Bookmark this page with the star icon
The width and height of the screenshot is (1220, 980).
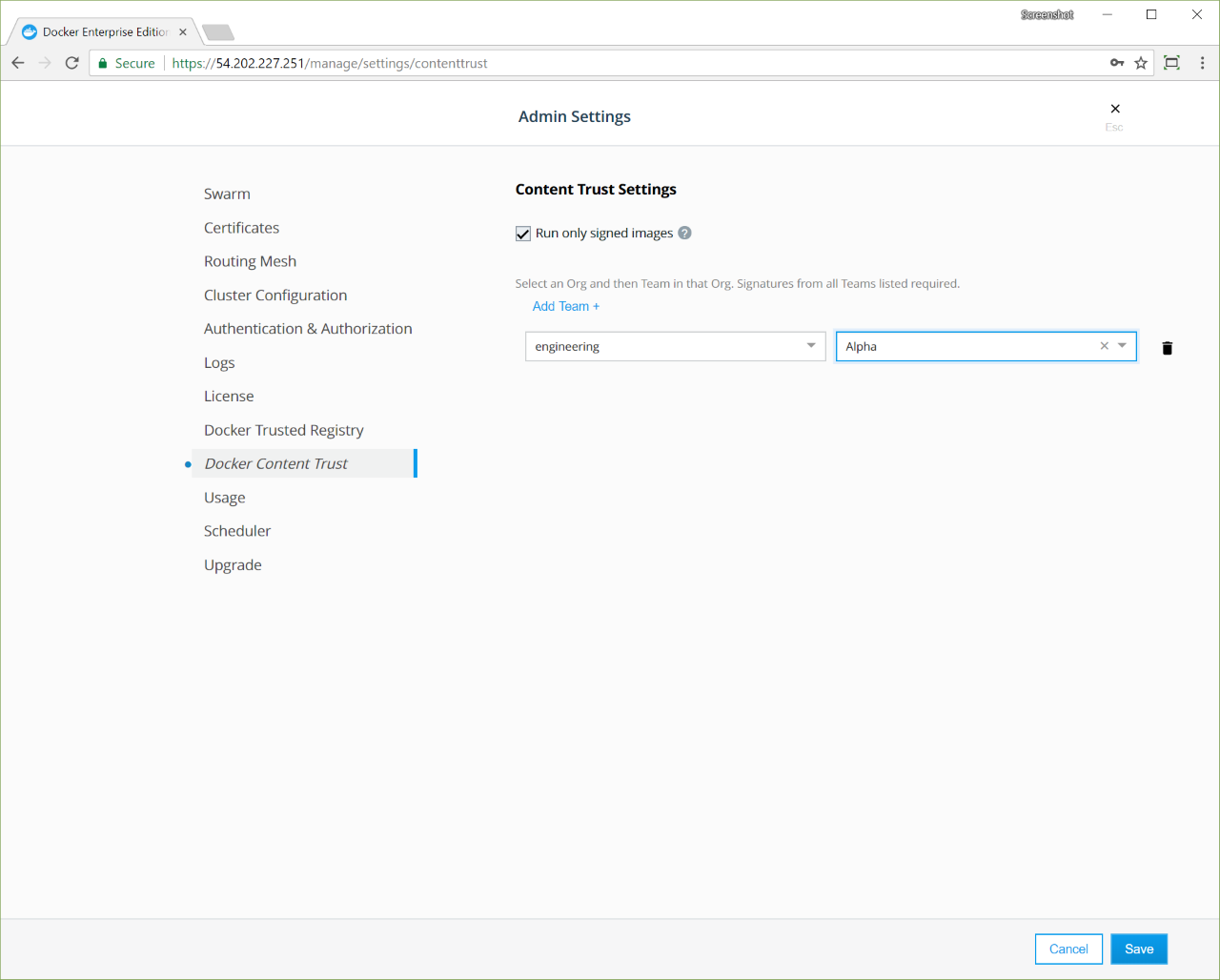[x=1141, y=63]
